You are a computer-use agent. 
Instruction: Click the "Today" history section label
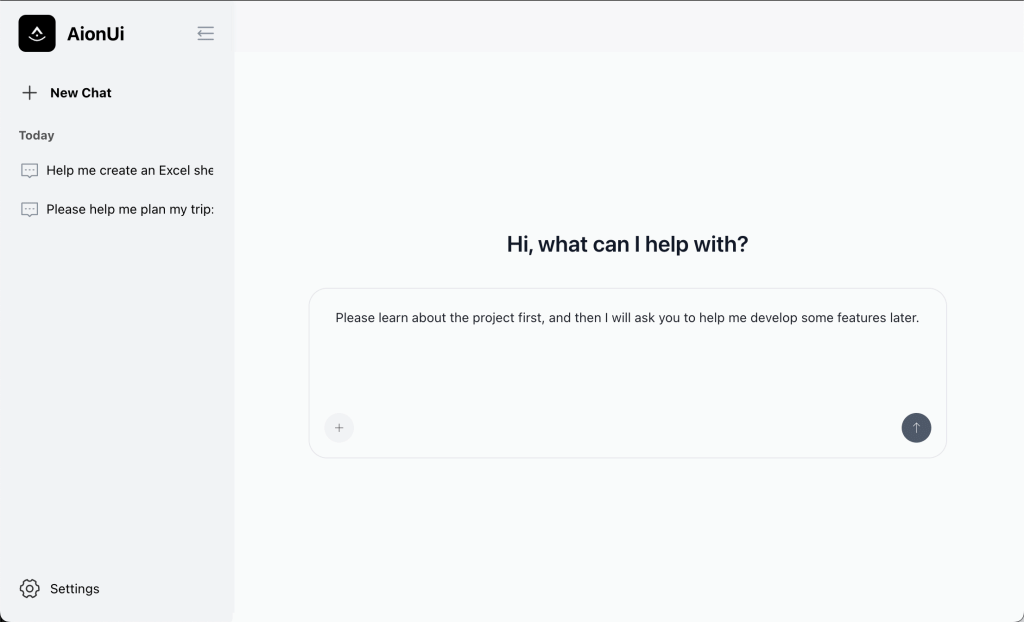(37, 135)
